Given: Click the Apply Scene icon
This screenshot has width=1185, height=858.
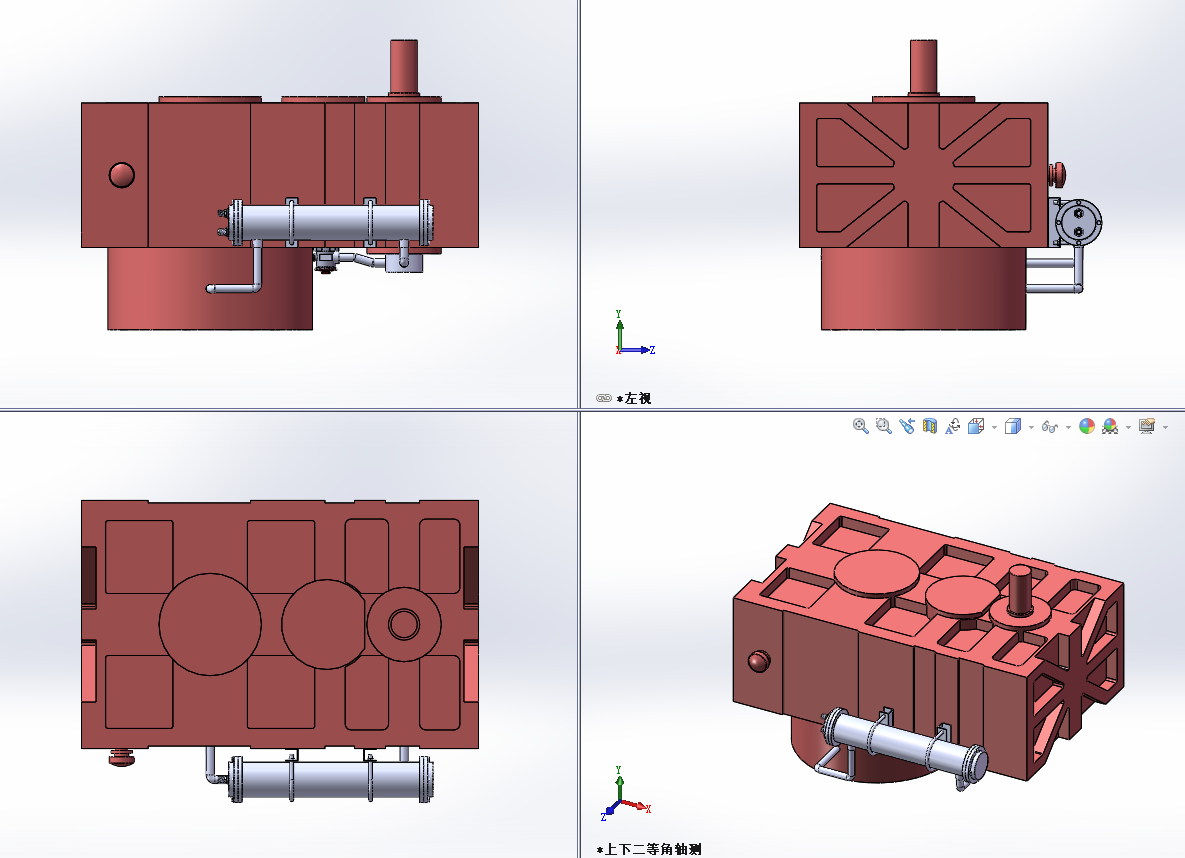Looking at the screenshot, I should 1110,426.
